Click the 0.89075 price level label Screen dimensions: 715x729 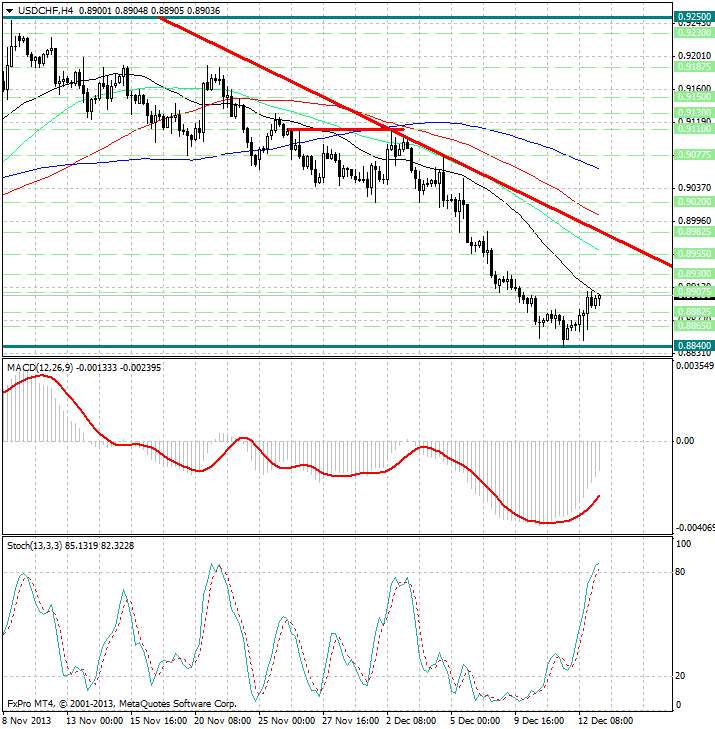694,292
